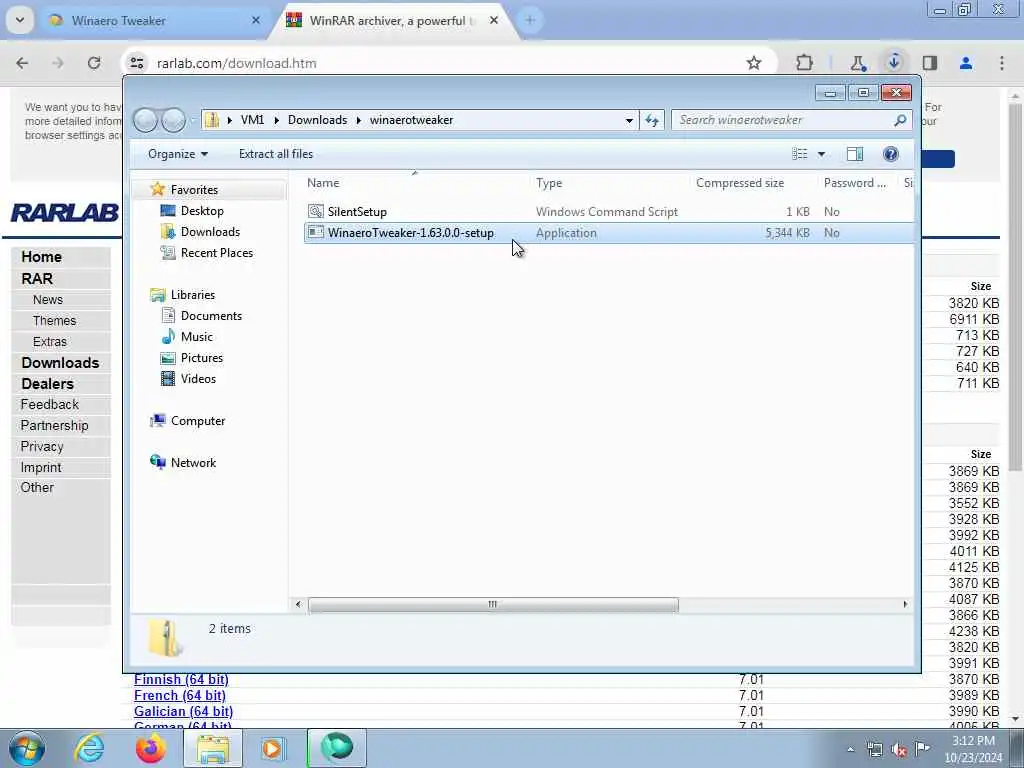Click Explorer back navigation button
1024x768 pixels.
(146, 120)
